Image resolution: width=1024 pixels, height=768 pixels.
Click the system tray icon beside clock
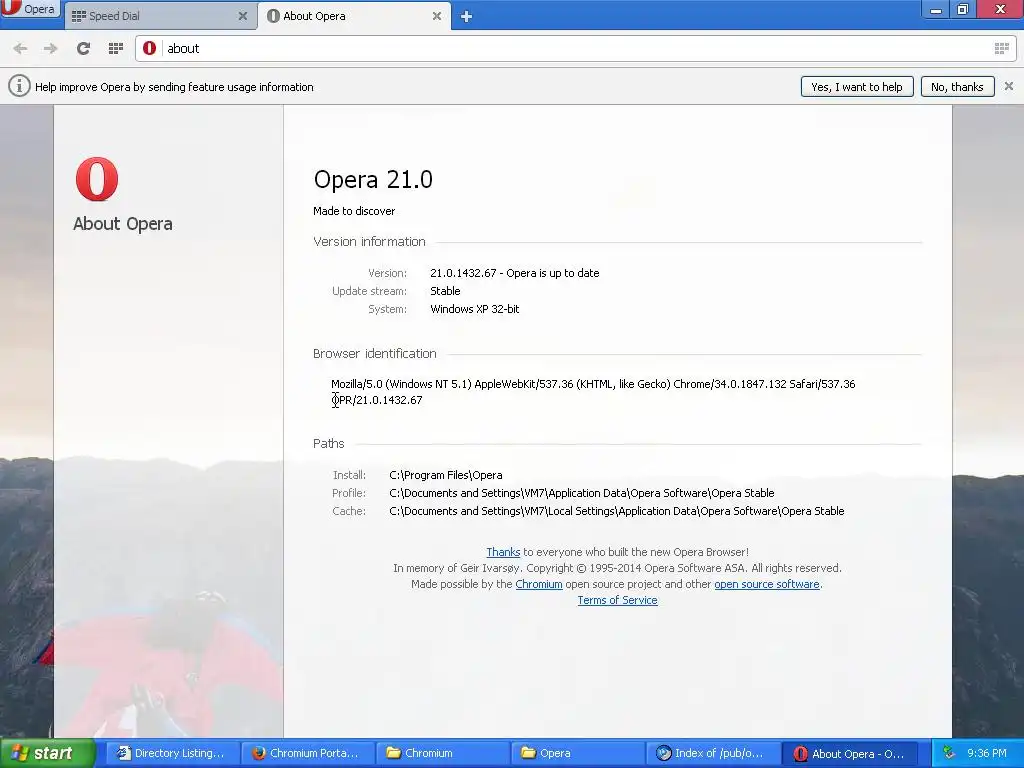pyautogui.click(x=949, y=753)
